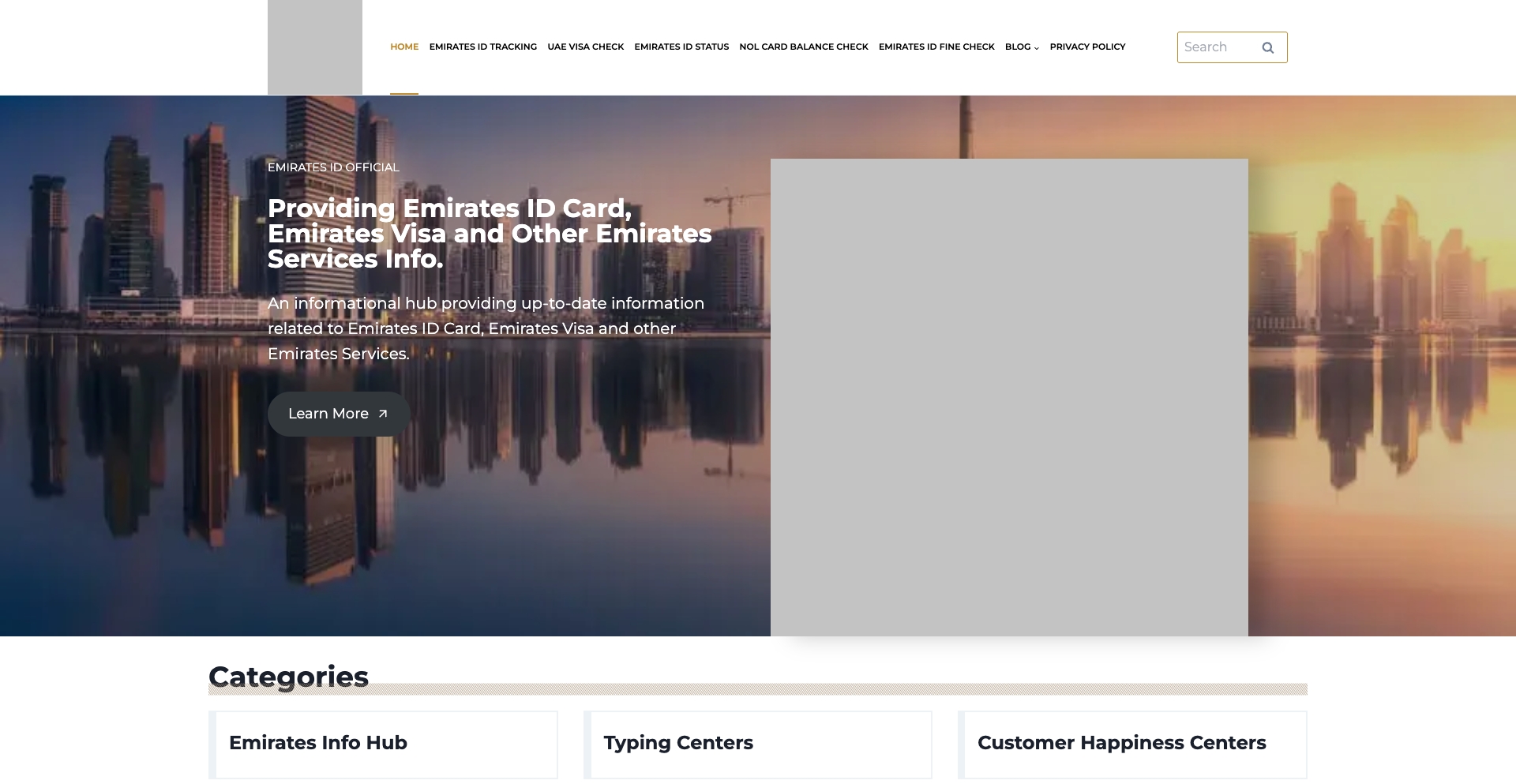Select UAE VISA CHECK from navigation
The height and width of the screenshot is (784, 1516).
click(585, 47)
